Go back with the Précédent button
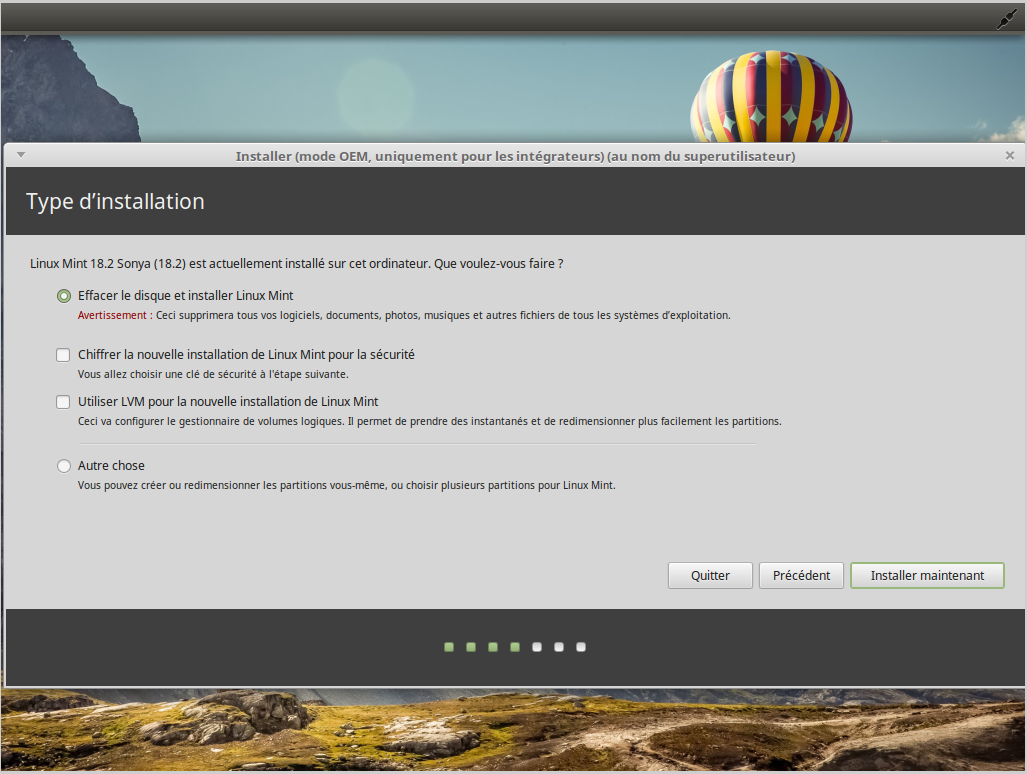Screen dimensions: 1027x774 click(801, 576)
